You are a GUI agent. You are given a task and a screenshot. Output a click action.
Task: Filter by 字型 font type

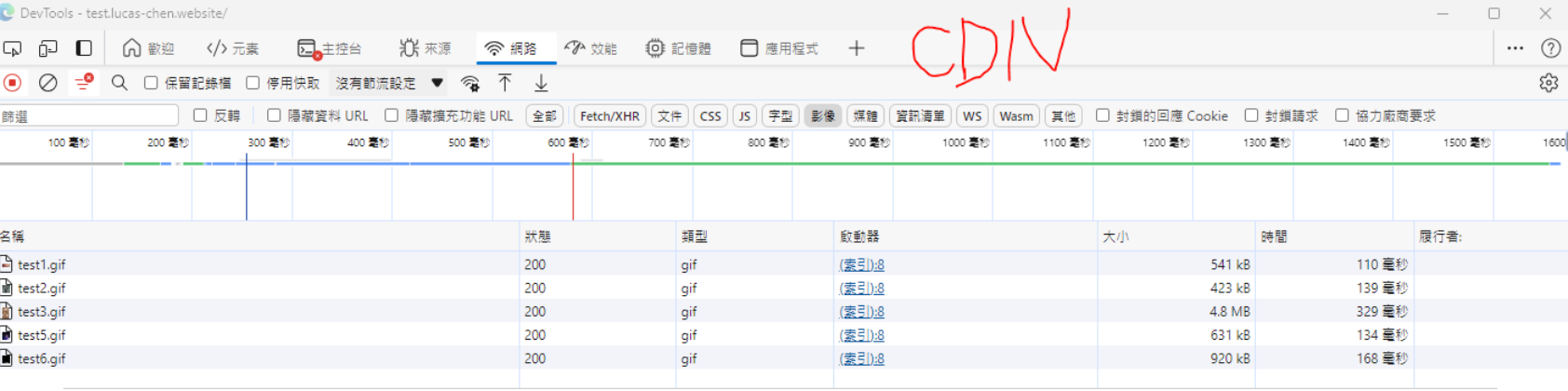pos(780,116)
